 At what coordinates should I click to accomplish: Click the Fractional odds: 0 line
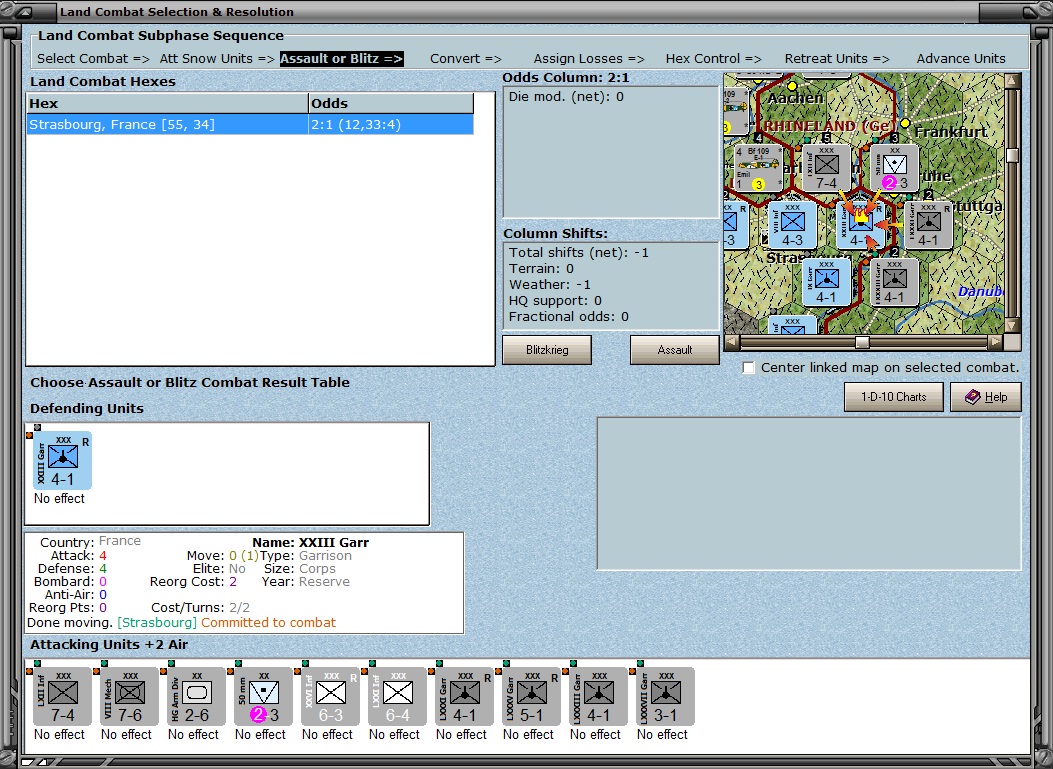pos(569,317)
